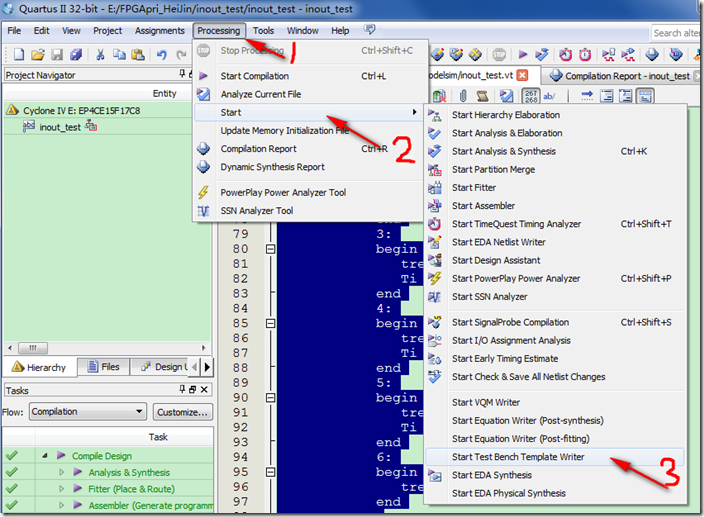Collapse code block at line 90
Viewport: 704px width, 517px height.
click(x=270, y=398)
